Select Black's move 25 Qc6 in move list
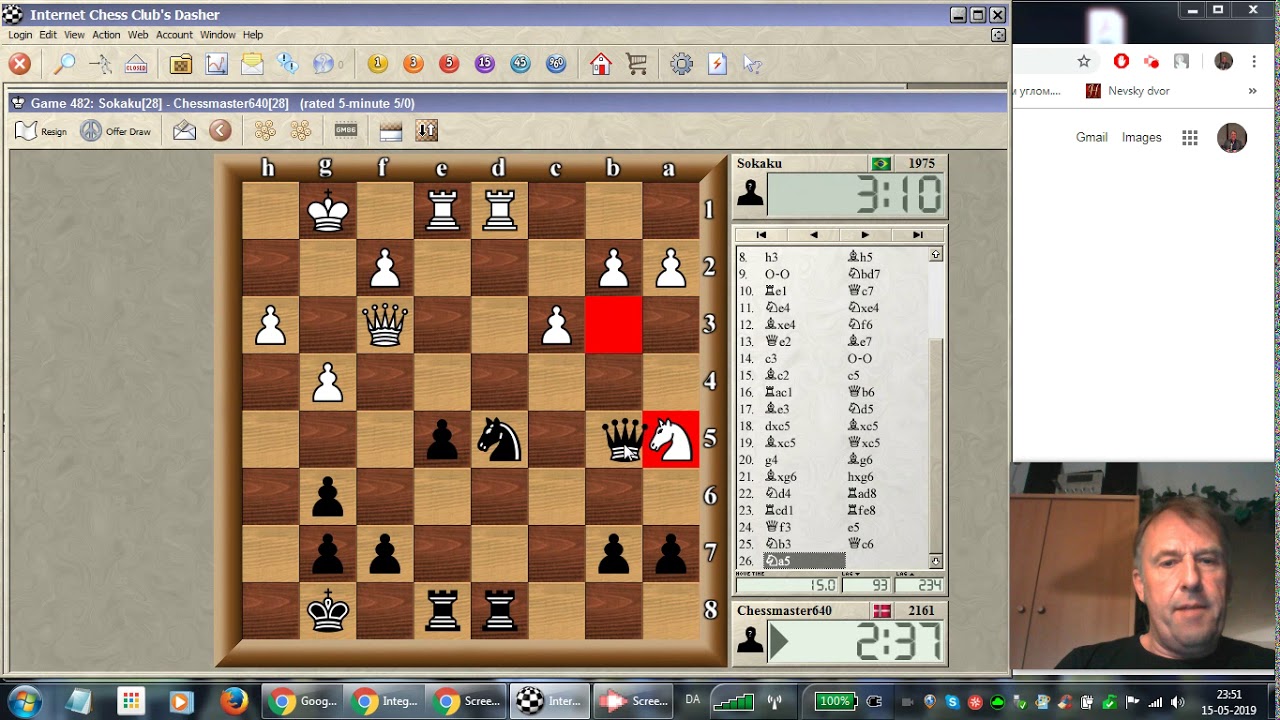Screen dimensions: 1280x720 861,544
